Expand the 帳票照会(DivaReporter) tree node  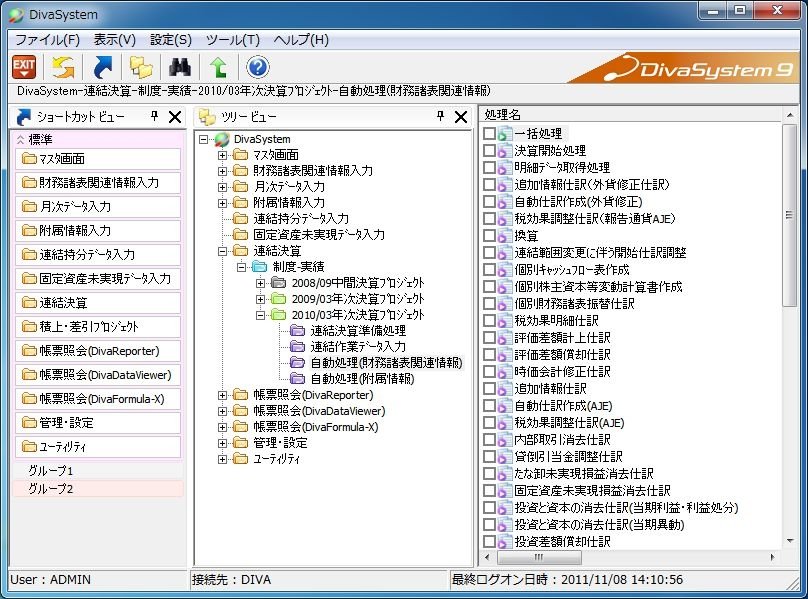tap(222, 395)
